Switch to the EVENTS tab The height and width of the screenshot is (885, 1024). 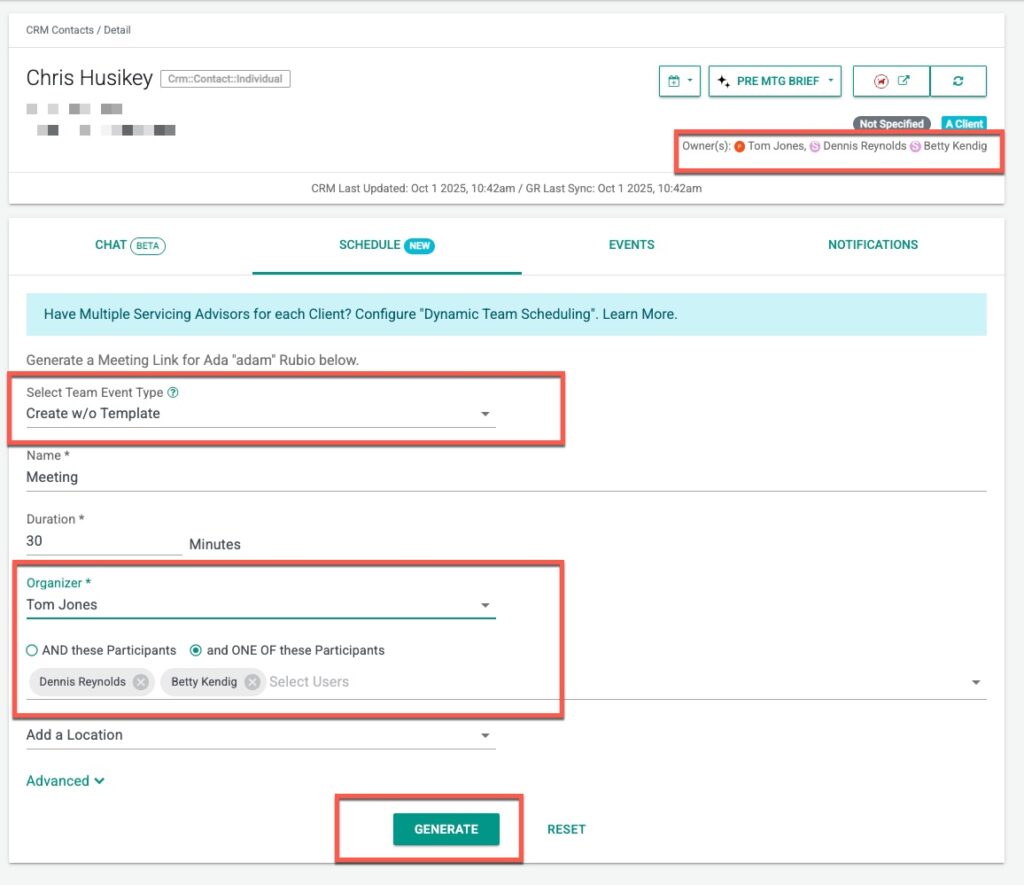tap(631, 245)
